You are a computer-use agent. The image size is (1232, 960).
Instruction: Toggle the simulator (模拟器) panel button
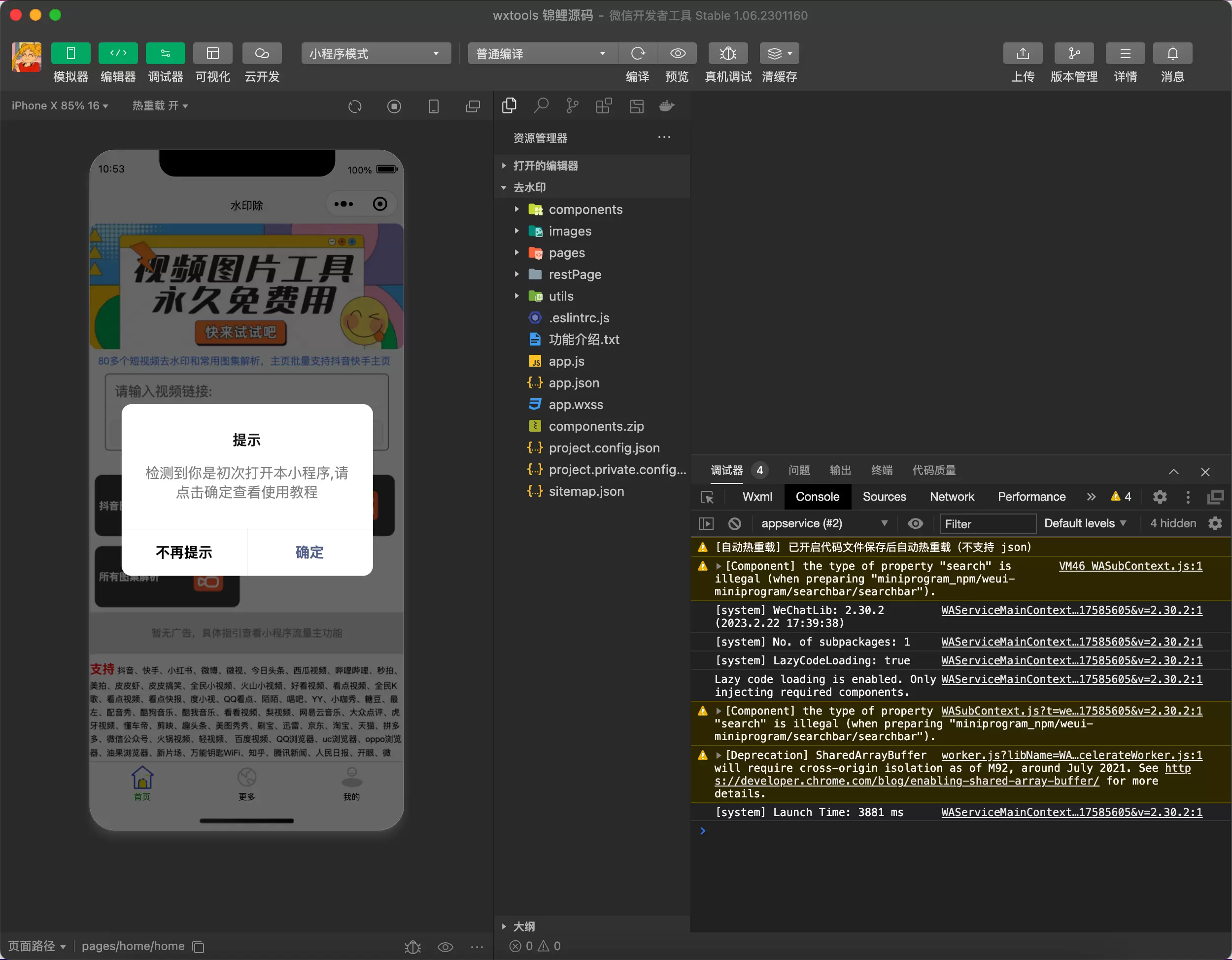point(70,54)
